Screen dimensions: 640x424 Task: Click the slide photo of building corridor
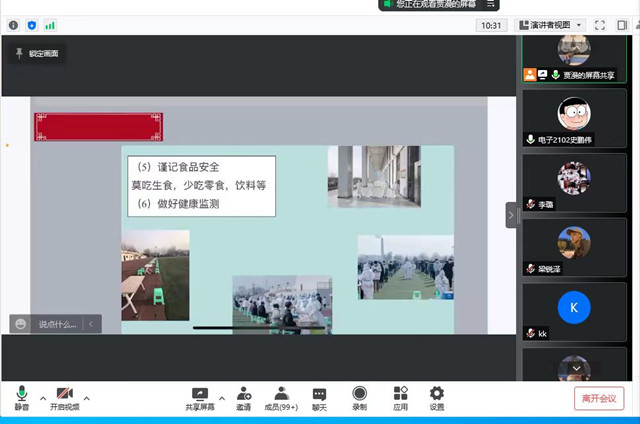(374, 177)
